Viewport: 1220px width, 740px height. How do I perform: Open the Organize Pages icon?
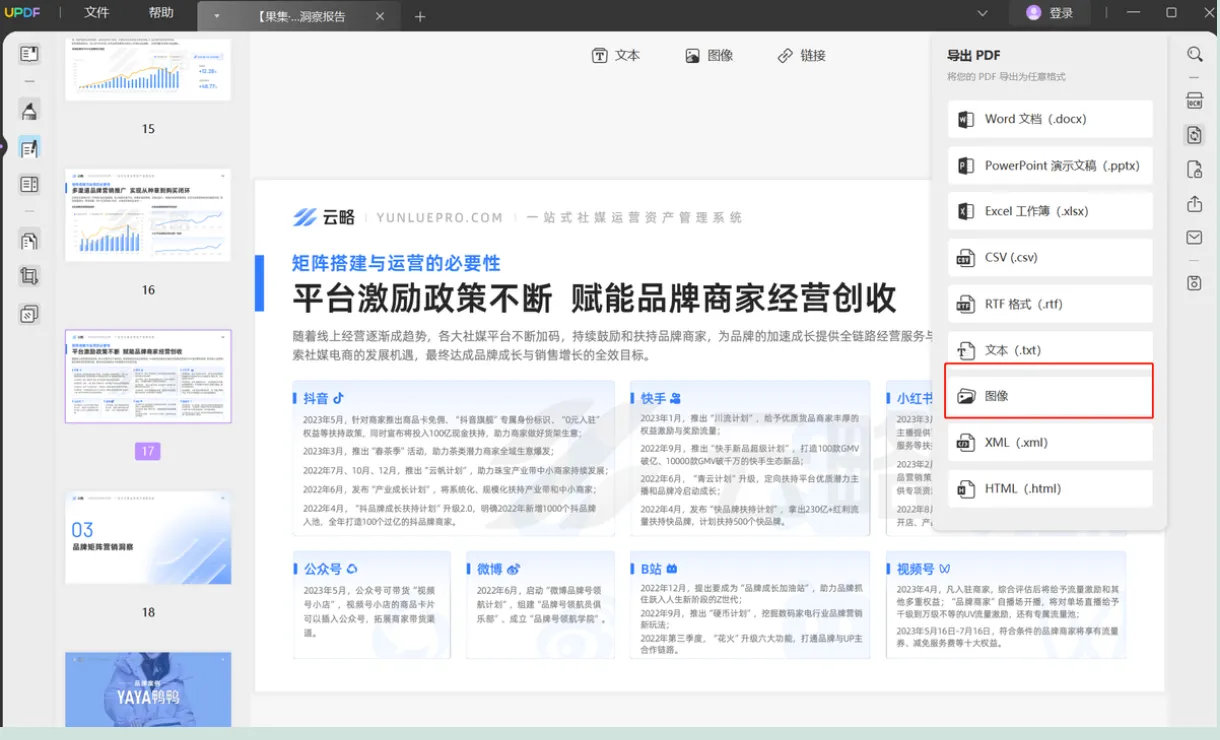(x=29, y=240)
